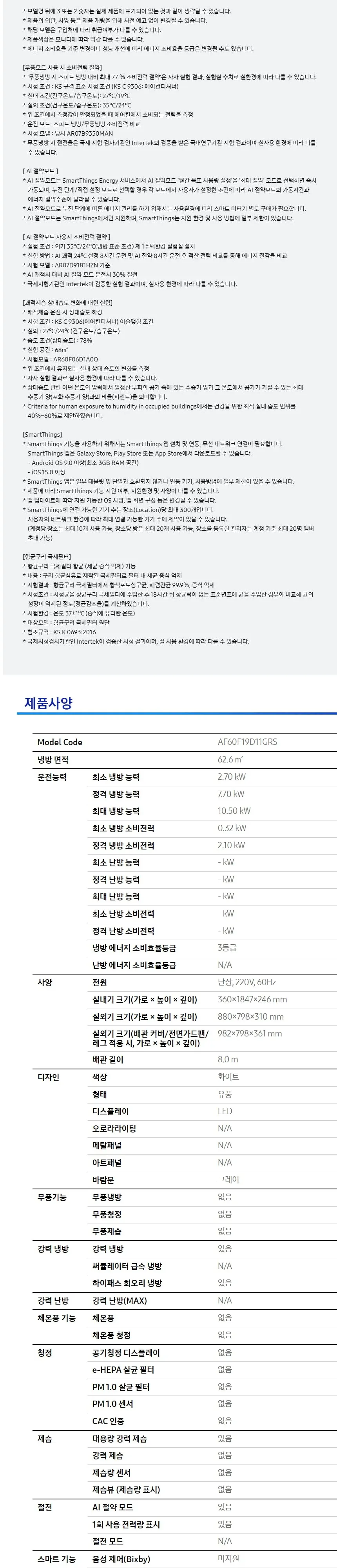The width and height of the screenshot is (337, 1568).
Task: Select the color value '화이트'
Action: coord(229,1077)
